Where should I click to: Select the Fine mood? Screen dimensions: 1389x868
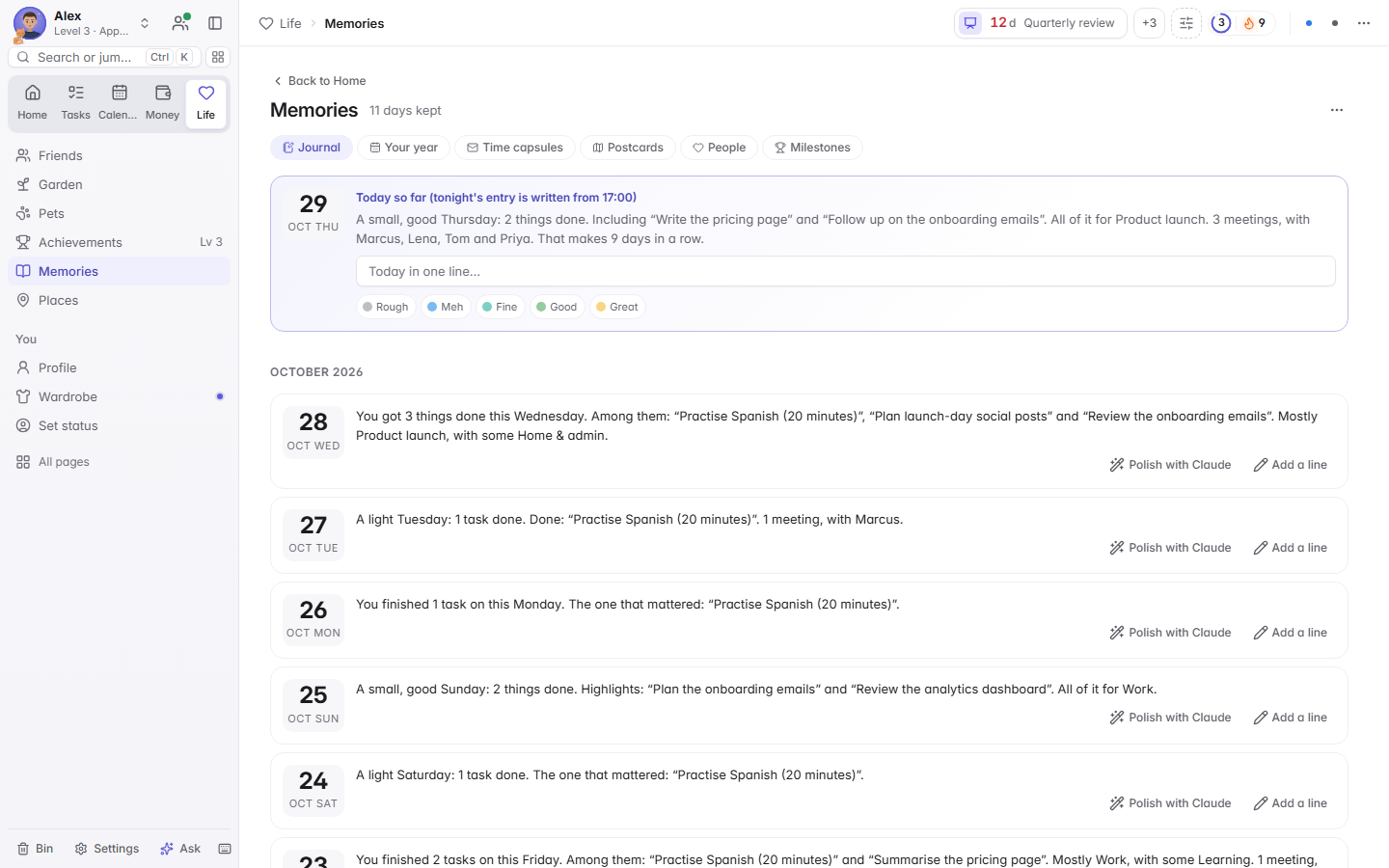tap(500, 307)
